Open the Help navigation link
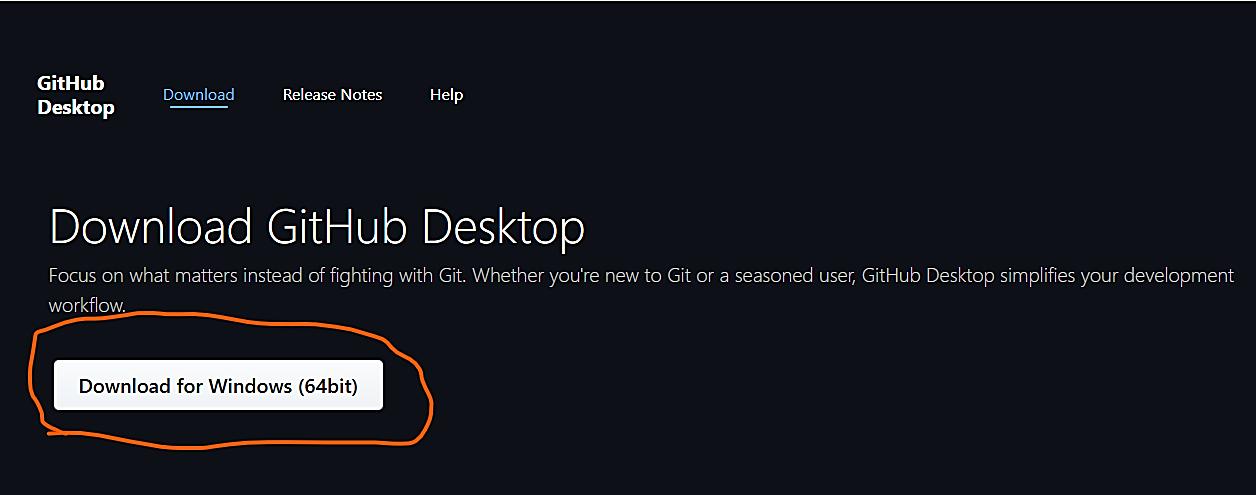The width and height of the screenshot is (1256, 495). [446, 95]
